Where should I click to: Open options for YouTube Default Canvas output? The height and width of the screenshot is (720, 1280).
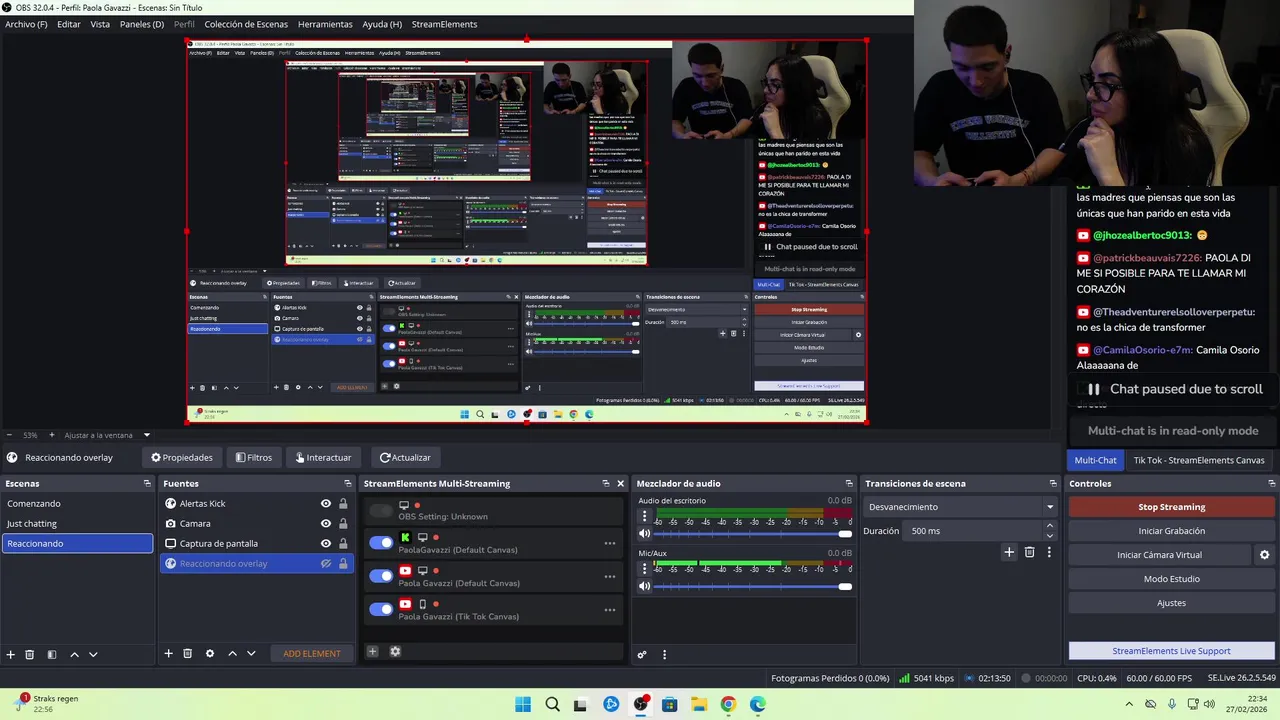tap(609, 576)
